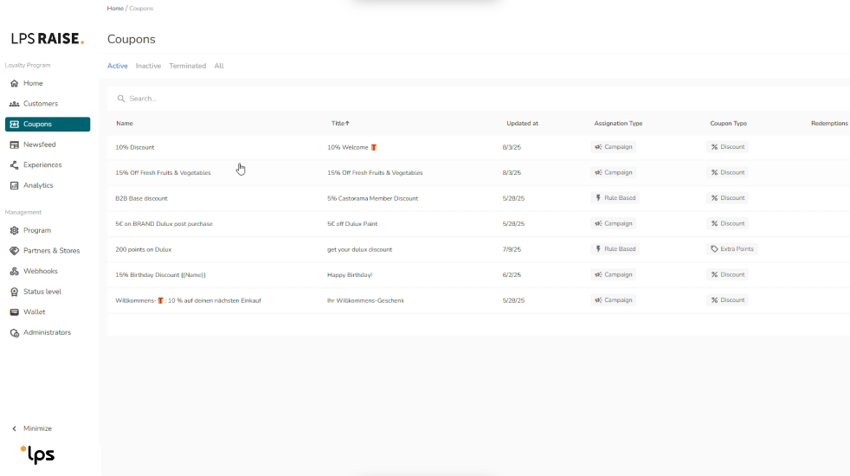Click the Experiences share-like icon
Screen dimensions: 850x476
point(14,165)
